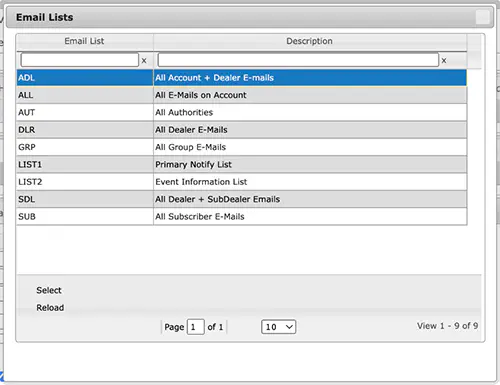
Task: Open the rows-per-page dropdown showing 10
Action: tap(279, 327)
